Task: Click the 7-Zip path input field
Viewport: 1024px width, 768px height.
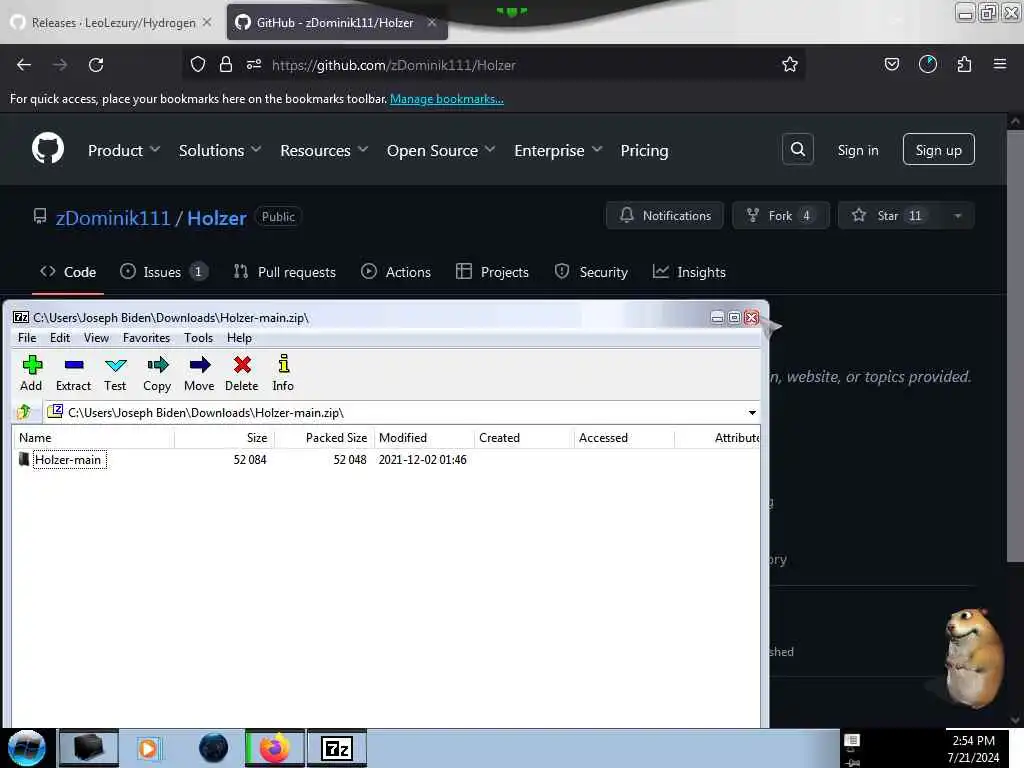Action: click(x=395, y=413)
